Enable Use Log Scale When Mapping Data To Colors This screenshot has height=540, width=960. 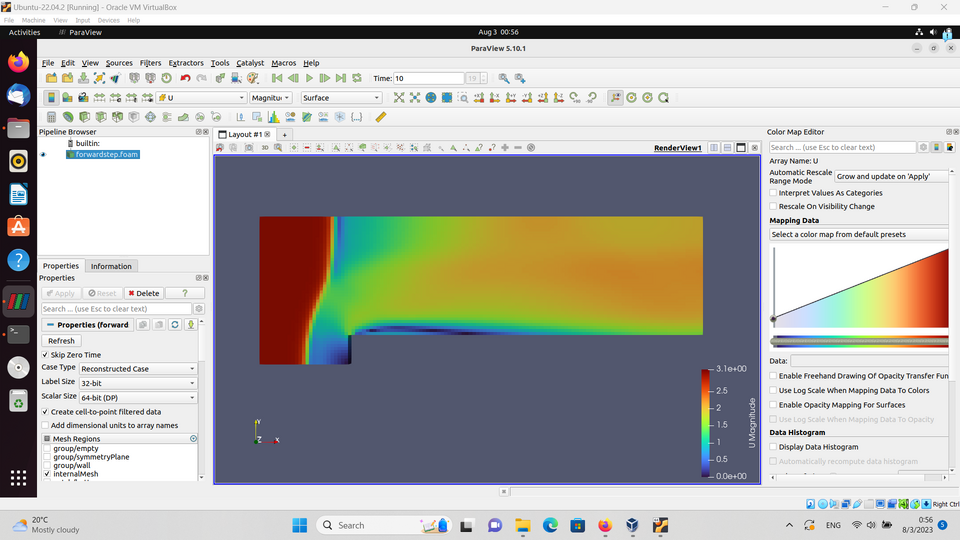[x=773, y=391]
